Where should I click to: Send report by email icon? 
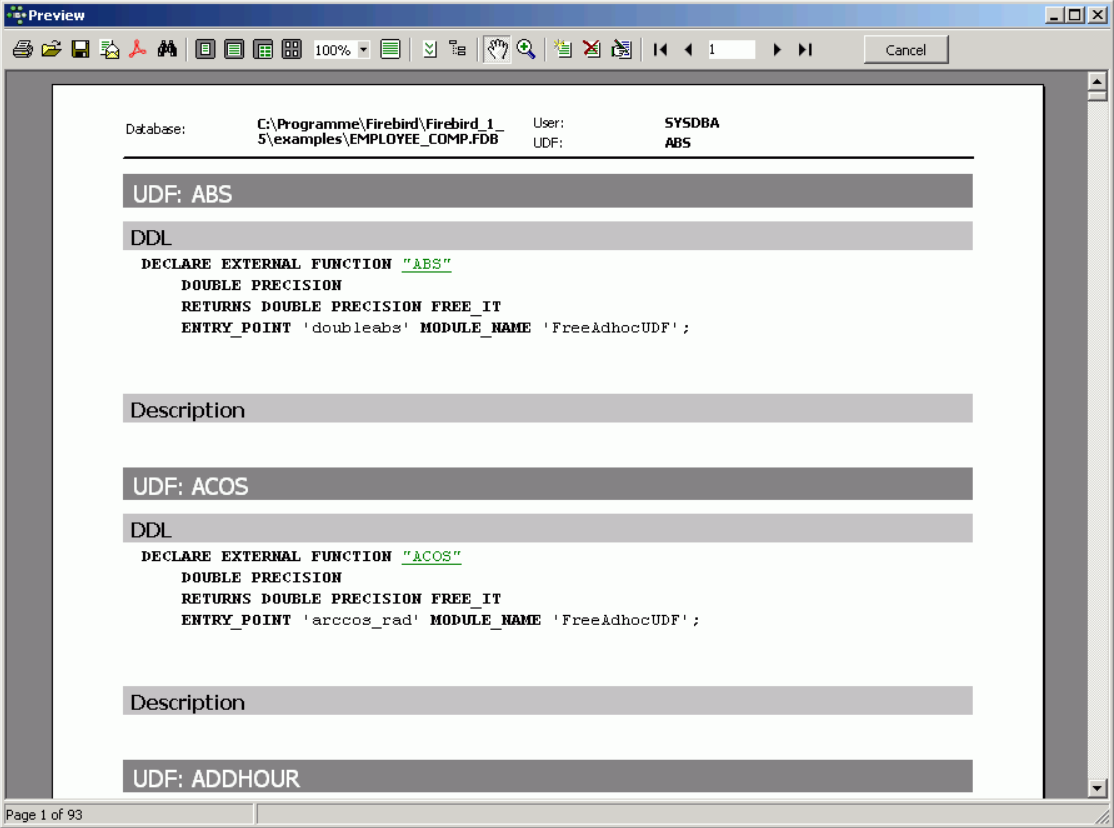coord(109,50)
